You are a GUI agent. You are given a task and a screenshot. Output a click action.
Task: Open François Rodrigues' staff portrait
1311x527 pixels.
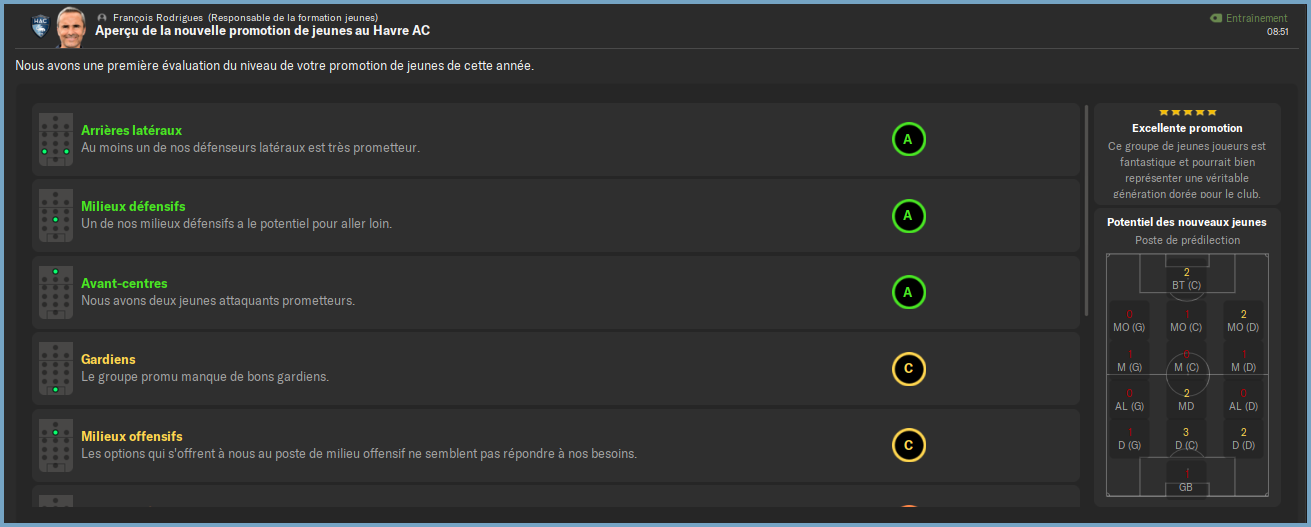click(x=70, y=27)
